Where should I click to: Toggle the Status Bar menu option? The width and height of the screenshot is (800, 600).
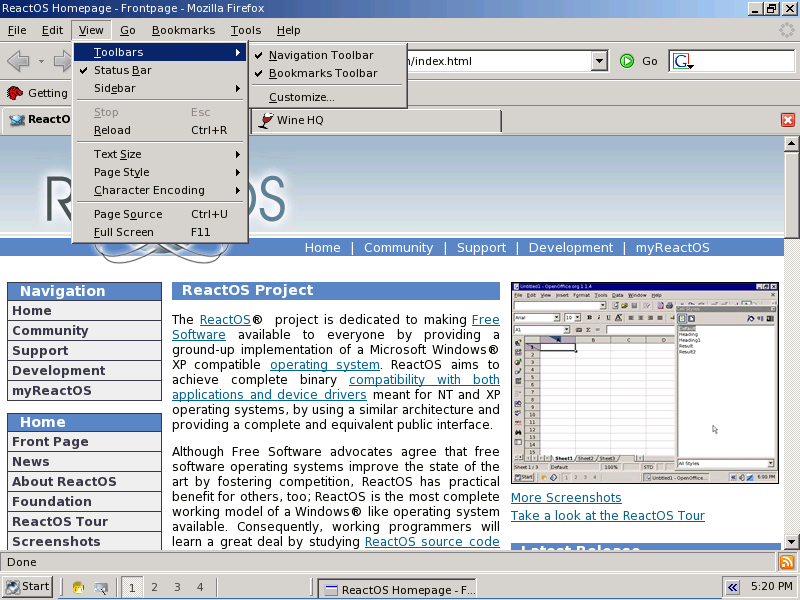(x=122, y=70)
